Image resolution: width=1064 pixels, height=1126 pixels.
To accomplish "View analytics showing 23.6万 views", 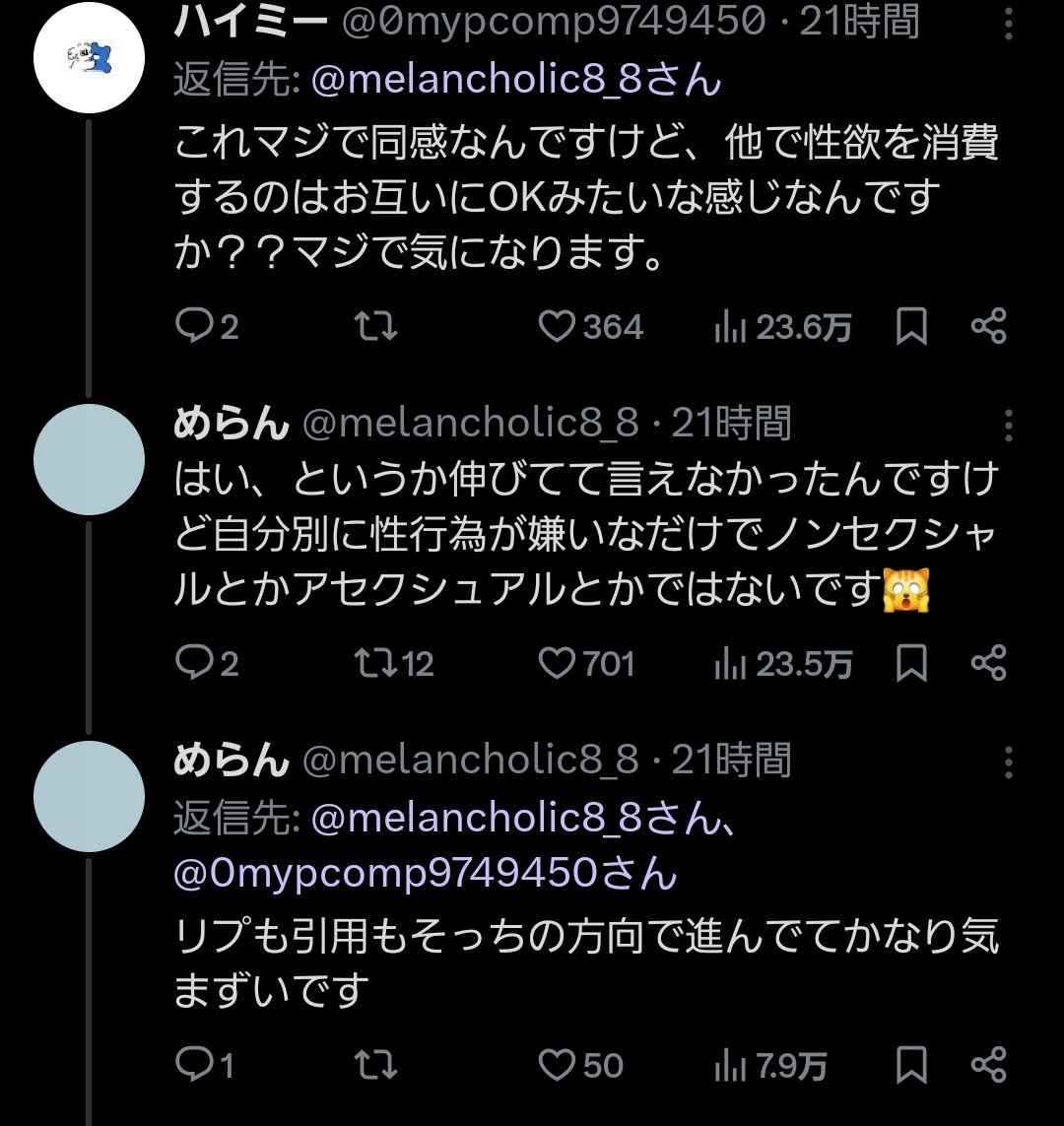I will pos(781,327).
